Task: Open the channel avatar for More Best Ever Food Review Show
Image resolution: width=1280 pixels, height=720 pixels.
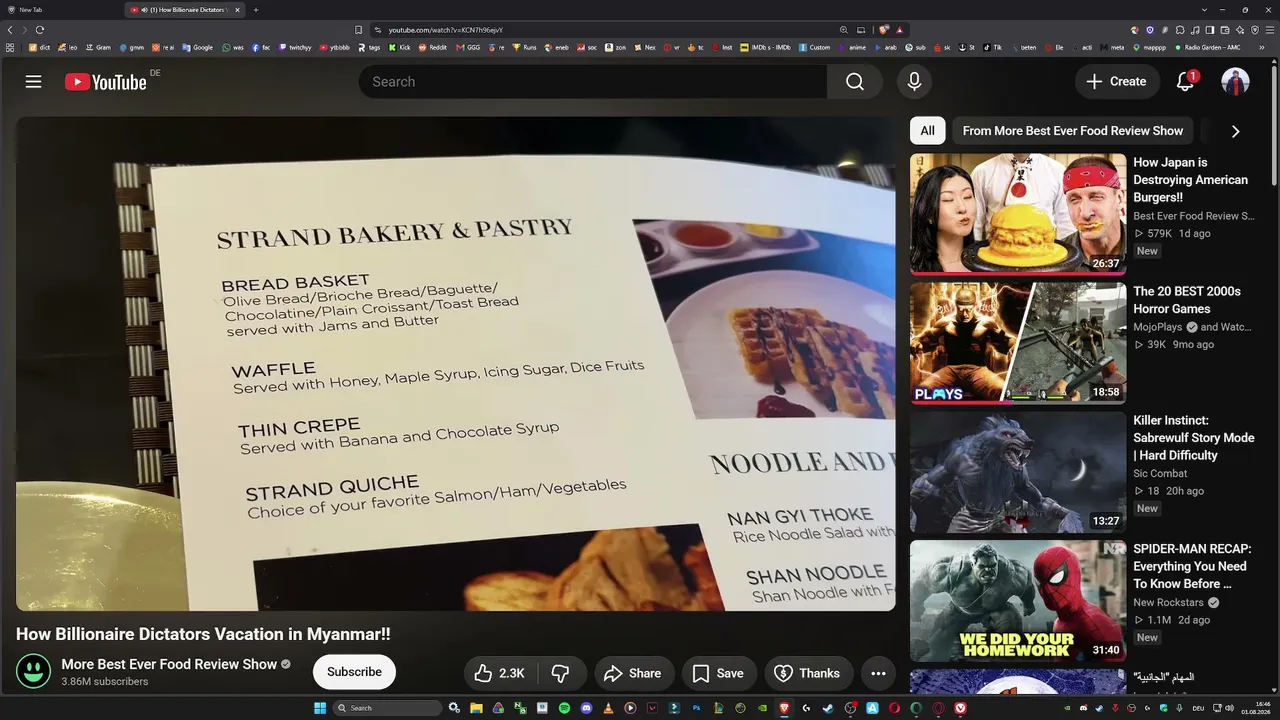Action: pos(34,672)
